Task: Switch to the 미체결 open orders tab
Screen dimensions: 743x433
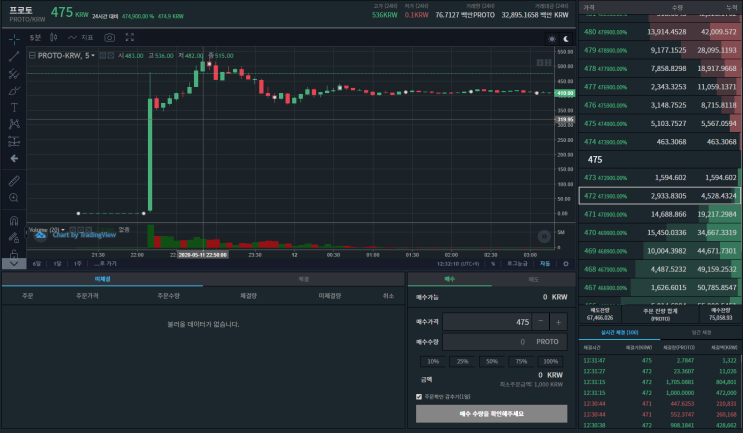Action: (102, 280)
